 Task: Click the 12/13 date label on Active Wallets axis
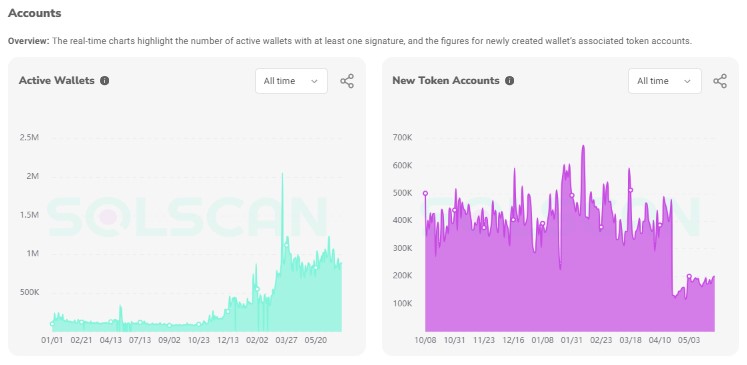coord(228,341)
